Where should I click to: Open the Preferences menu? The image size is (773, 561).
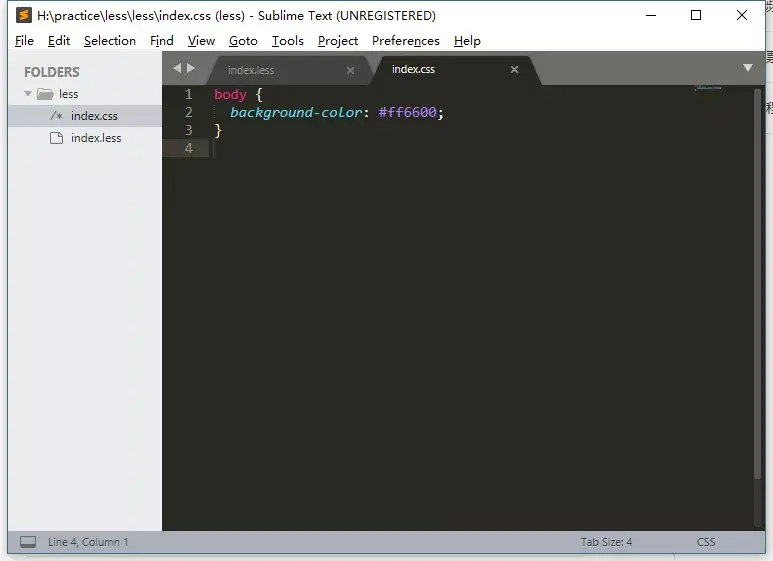point(406,41)
